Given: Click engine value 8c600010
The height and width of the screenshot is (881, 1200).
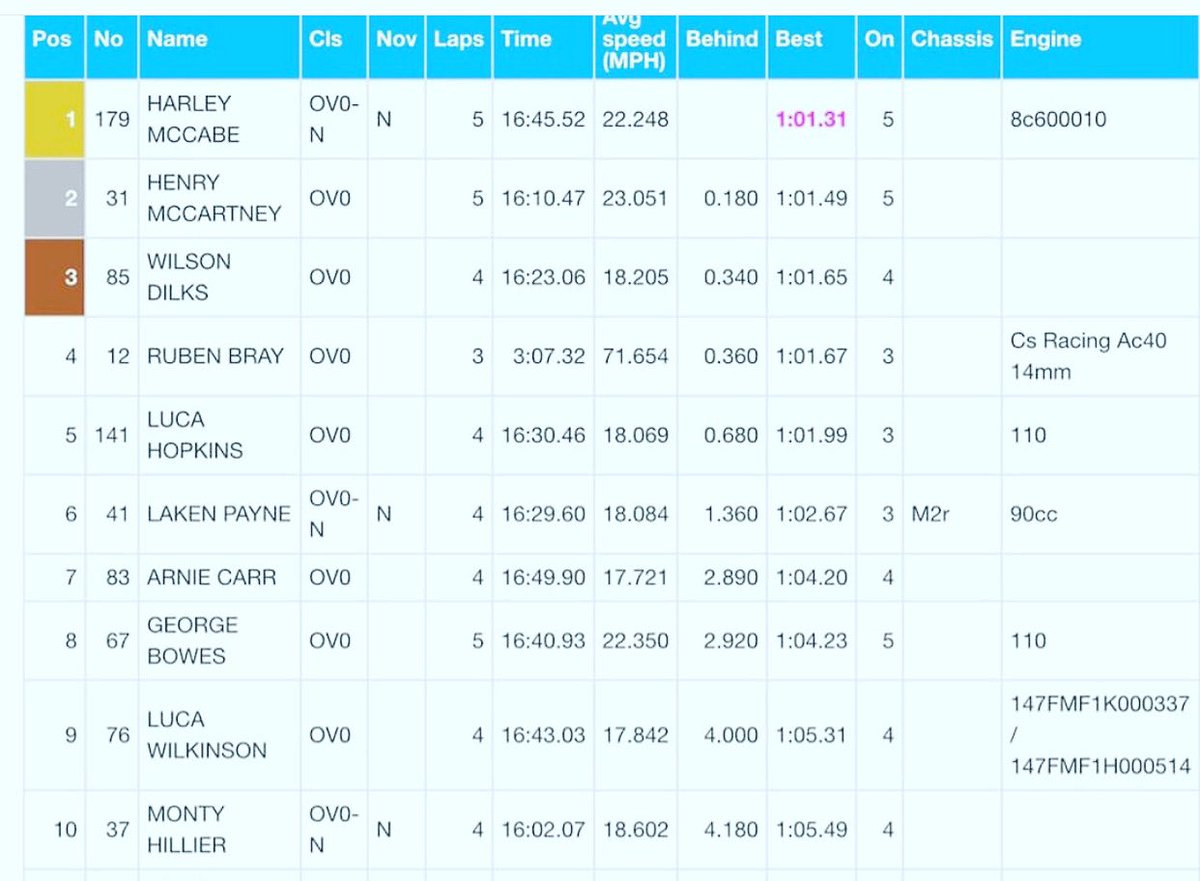Looking at the screenshot, I should coord(1057,119).
